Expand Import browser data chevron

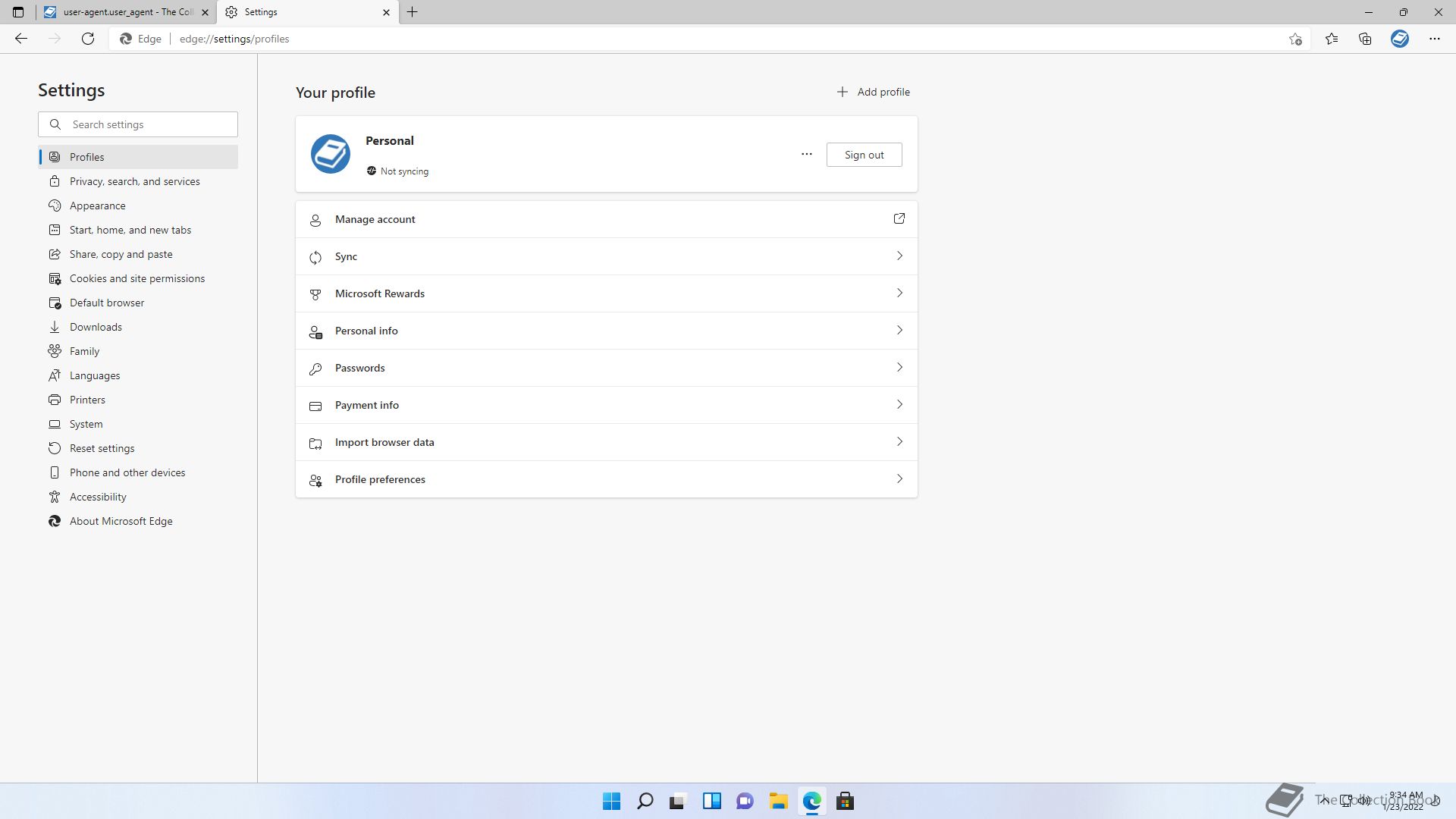pos(899,441)
